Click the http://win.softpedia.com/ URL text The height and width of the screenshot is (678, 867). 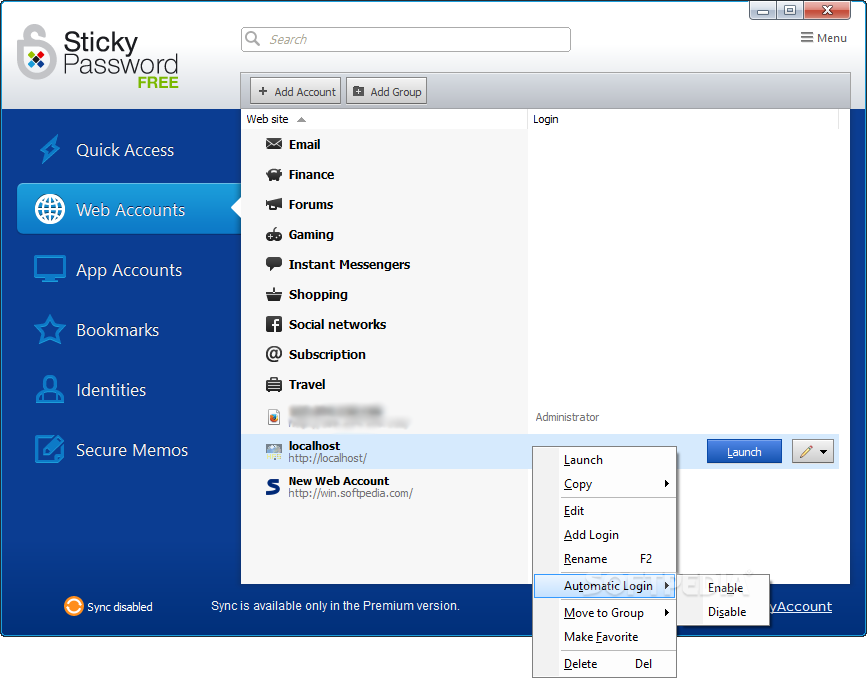[x=351, y=493]
